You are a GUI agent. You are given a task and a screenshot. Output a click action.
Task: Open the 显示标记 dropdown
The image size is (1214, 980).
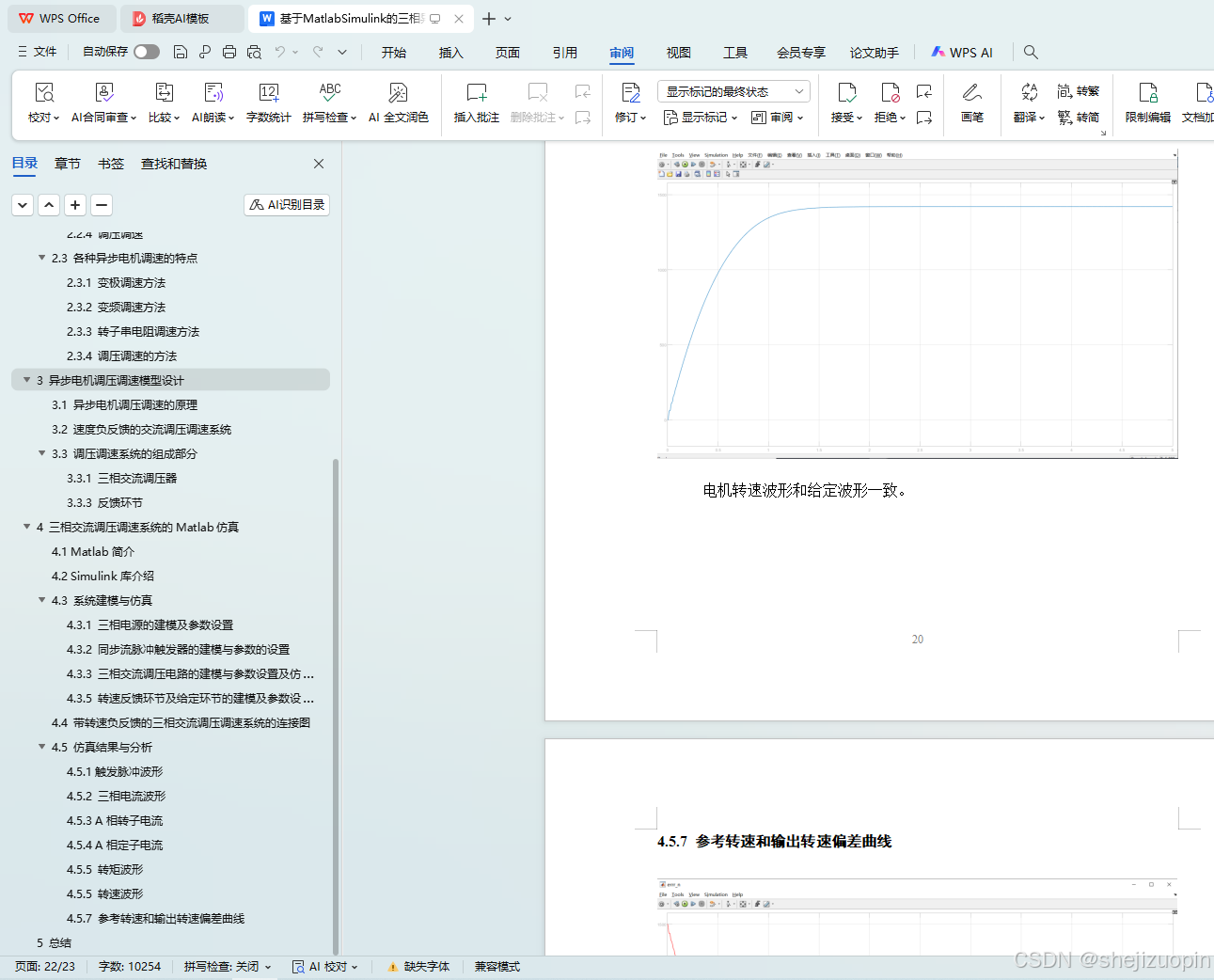tap(700, 118)
